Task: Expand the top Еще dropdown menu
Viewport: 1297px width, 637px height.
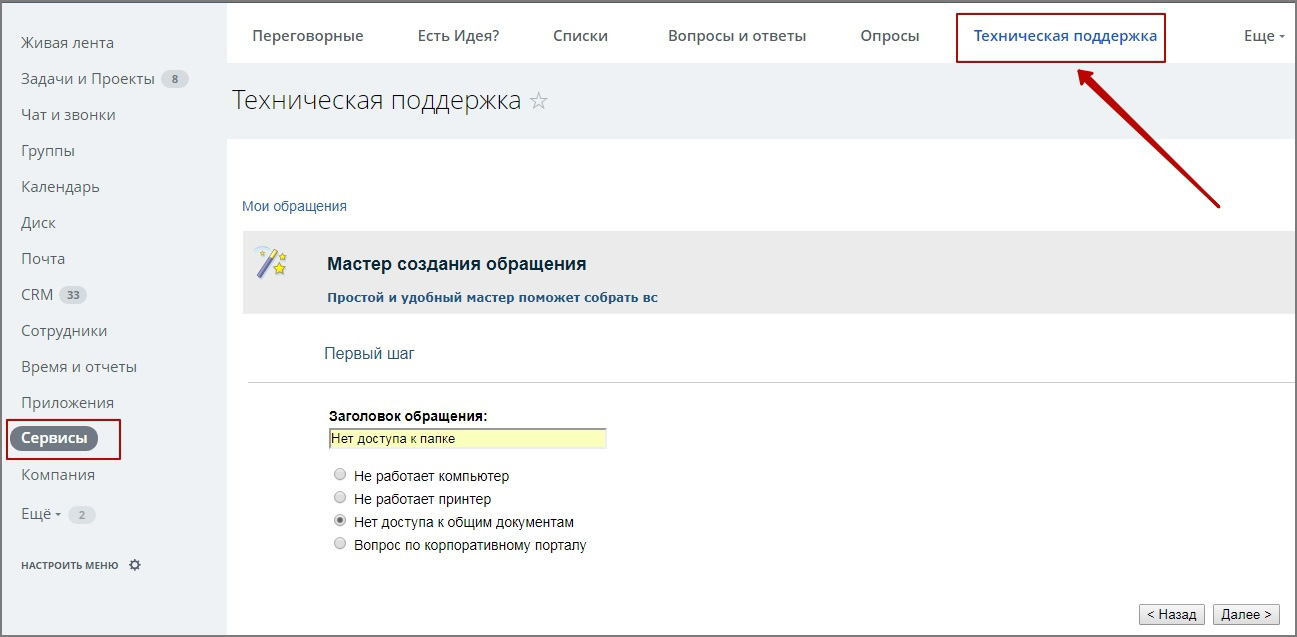Action: click(1263, 36)
